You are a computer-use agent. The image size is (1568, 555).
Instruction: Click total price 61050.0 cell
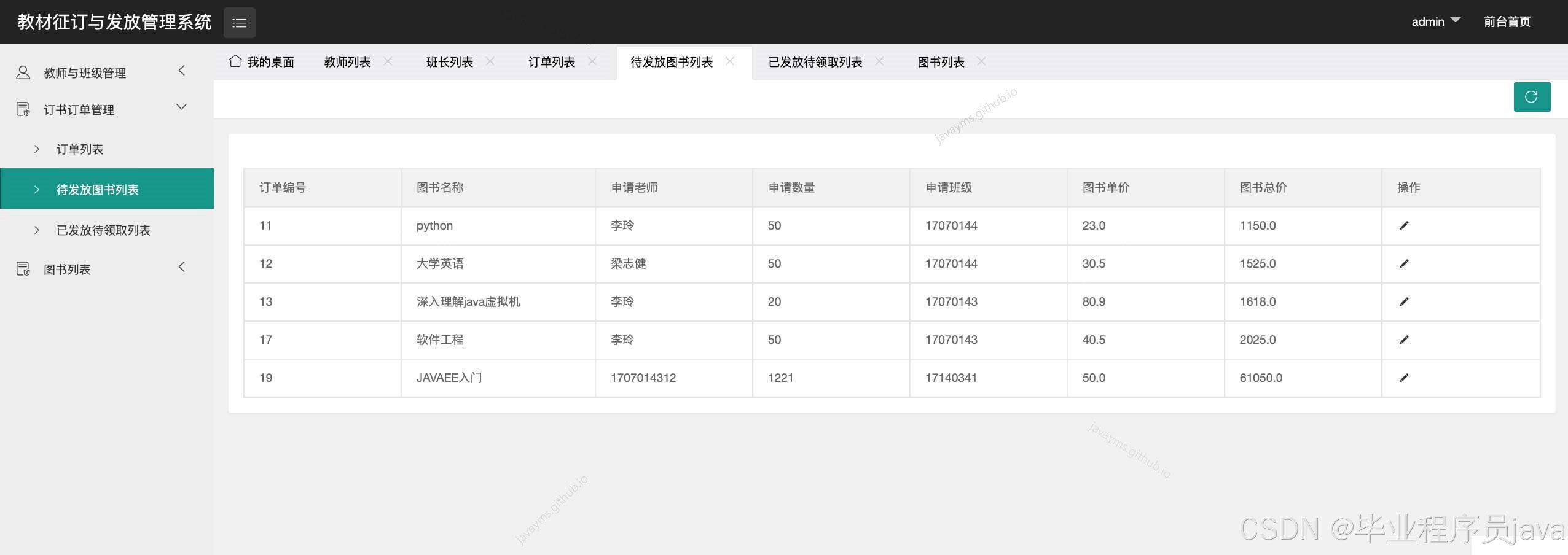click(1303, 378)
